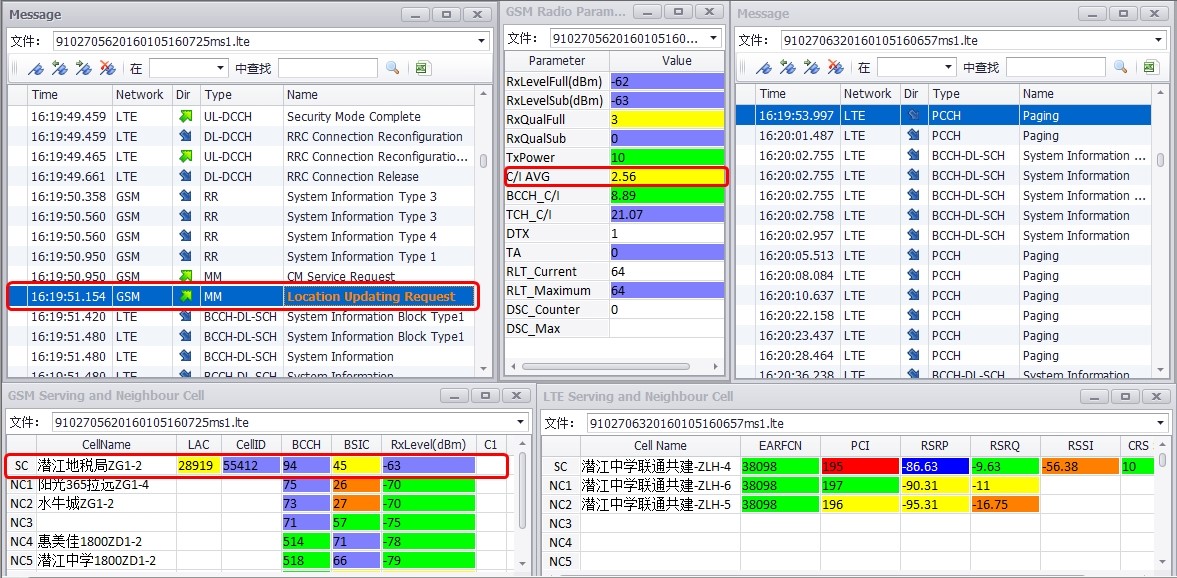
Task: Click the TCH_C/I value 21.07
Action: click(667, 215)
